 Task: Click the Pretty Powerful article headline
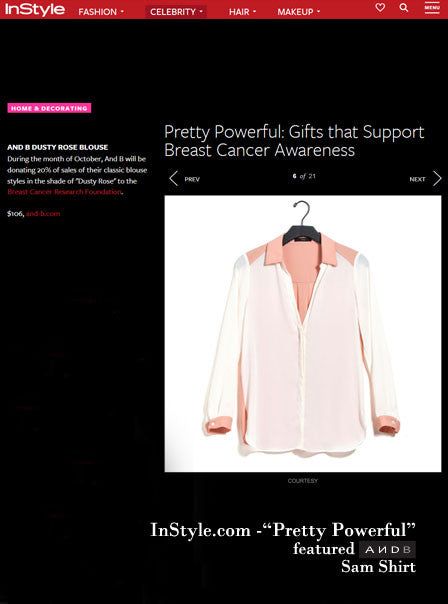[294, 141]
